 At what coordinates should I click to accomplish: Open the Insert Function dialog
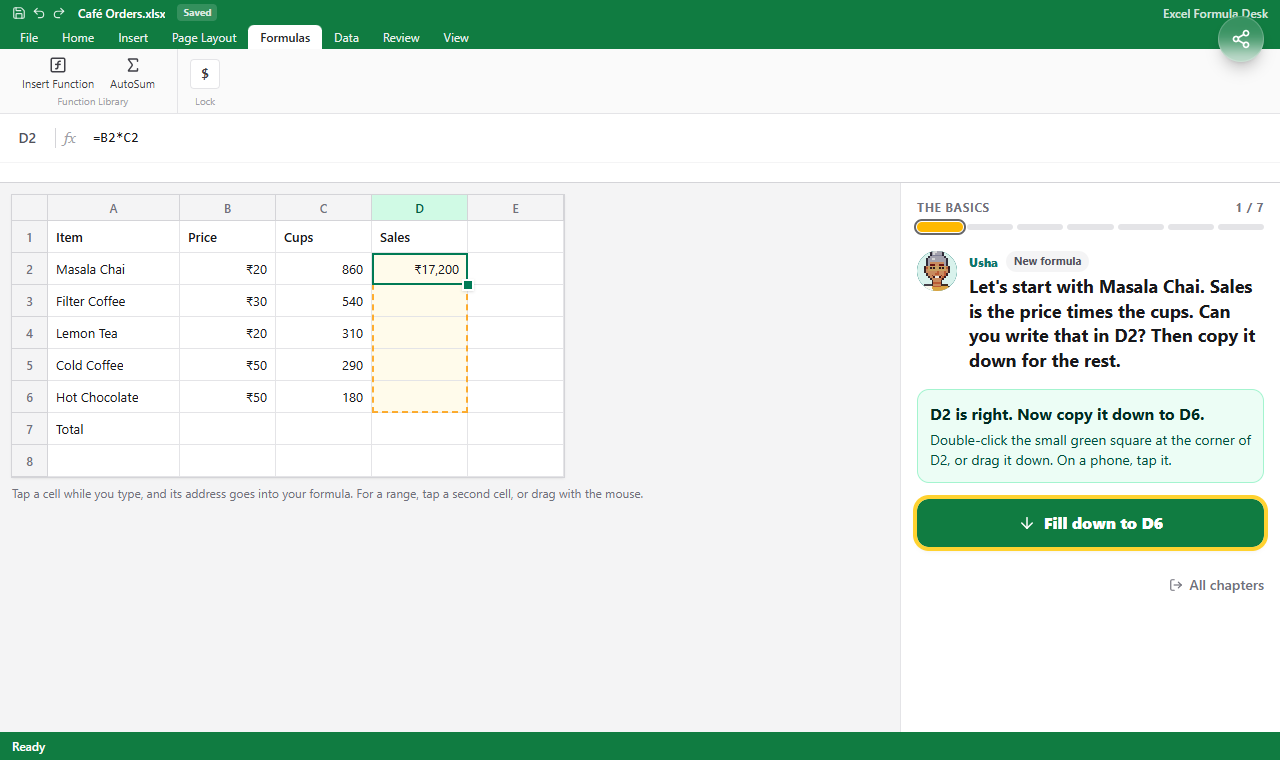(x=58, y=74)
